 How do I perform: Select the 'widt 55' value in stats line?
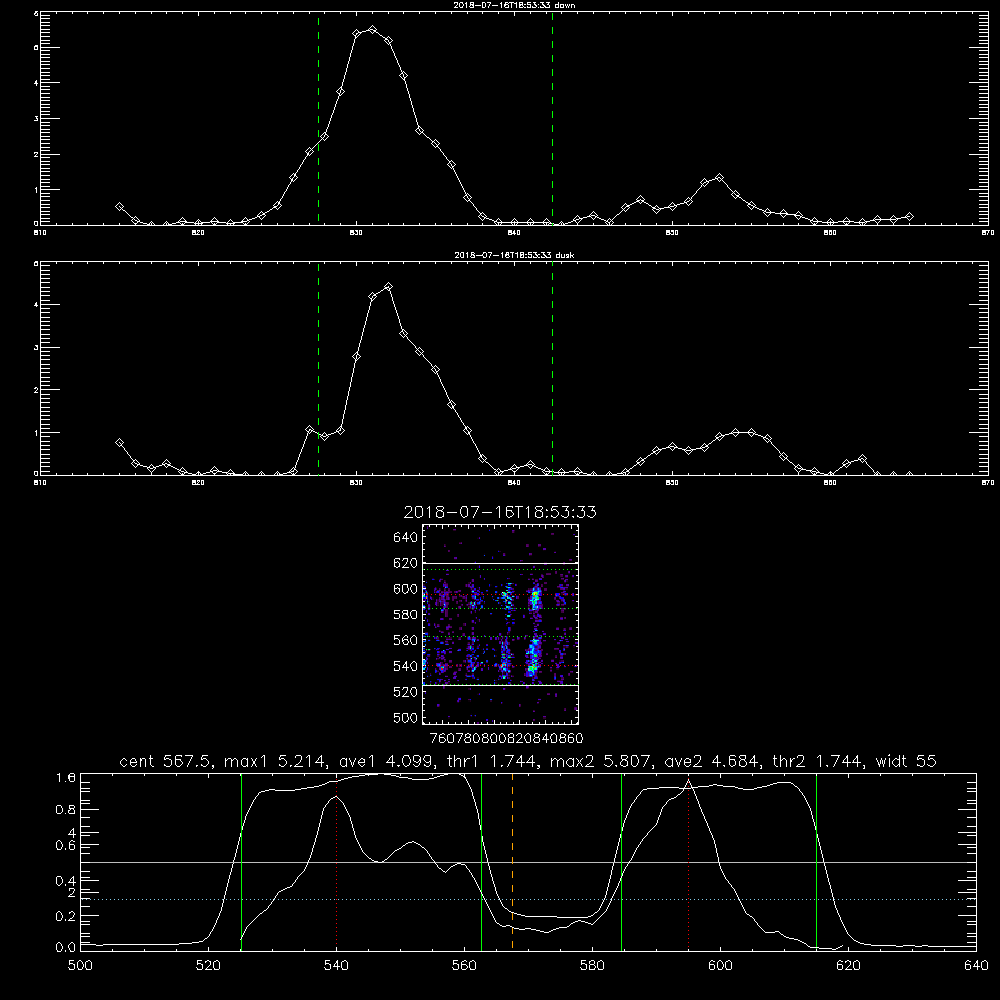pos(906,761)
